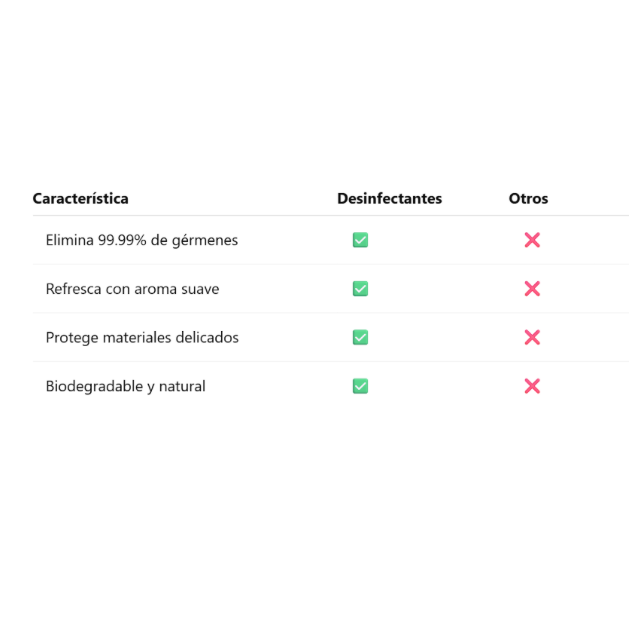The width and height of the screenshot is (644, 644).
Task: Click the 'Elimina 99.99% de gérmenes' row label
Action: [x=141, y=240]
